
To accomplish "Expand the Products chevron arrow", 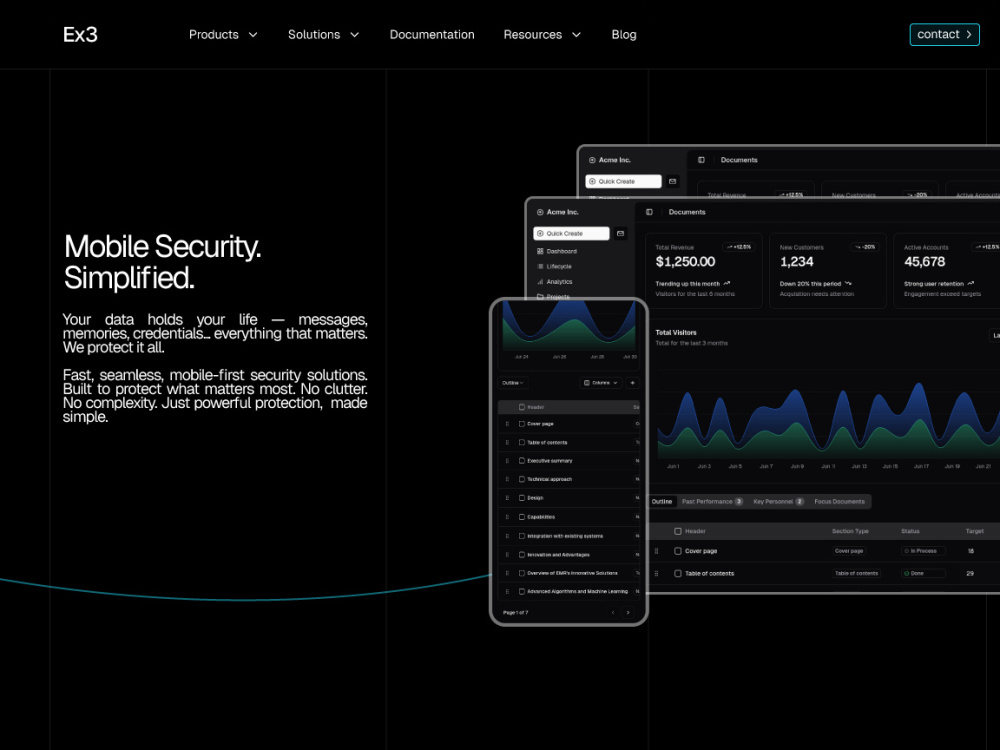I will [253, 34].
